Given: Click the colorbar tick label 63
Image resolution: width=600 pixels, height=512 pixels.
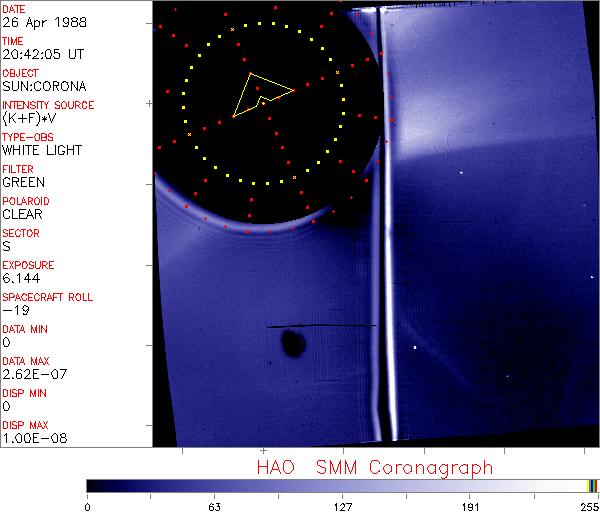Looking at the screenshot, I should 214,505.
